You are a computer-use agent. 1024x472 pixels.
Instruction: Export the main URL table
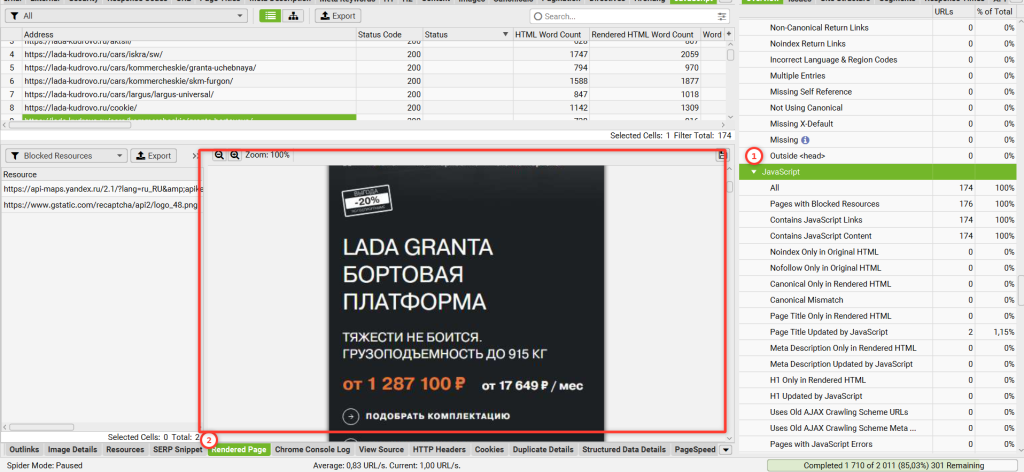coord(338,16)
